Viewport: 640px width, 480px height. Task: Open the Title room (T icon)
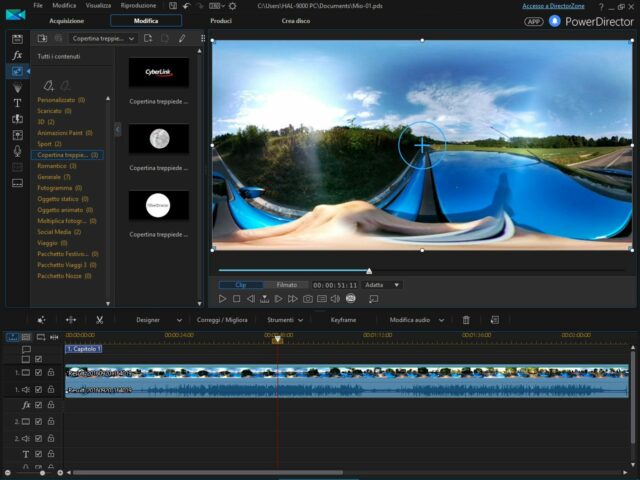(17, 102)
